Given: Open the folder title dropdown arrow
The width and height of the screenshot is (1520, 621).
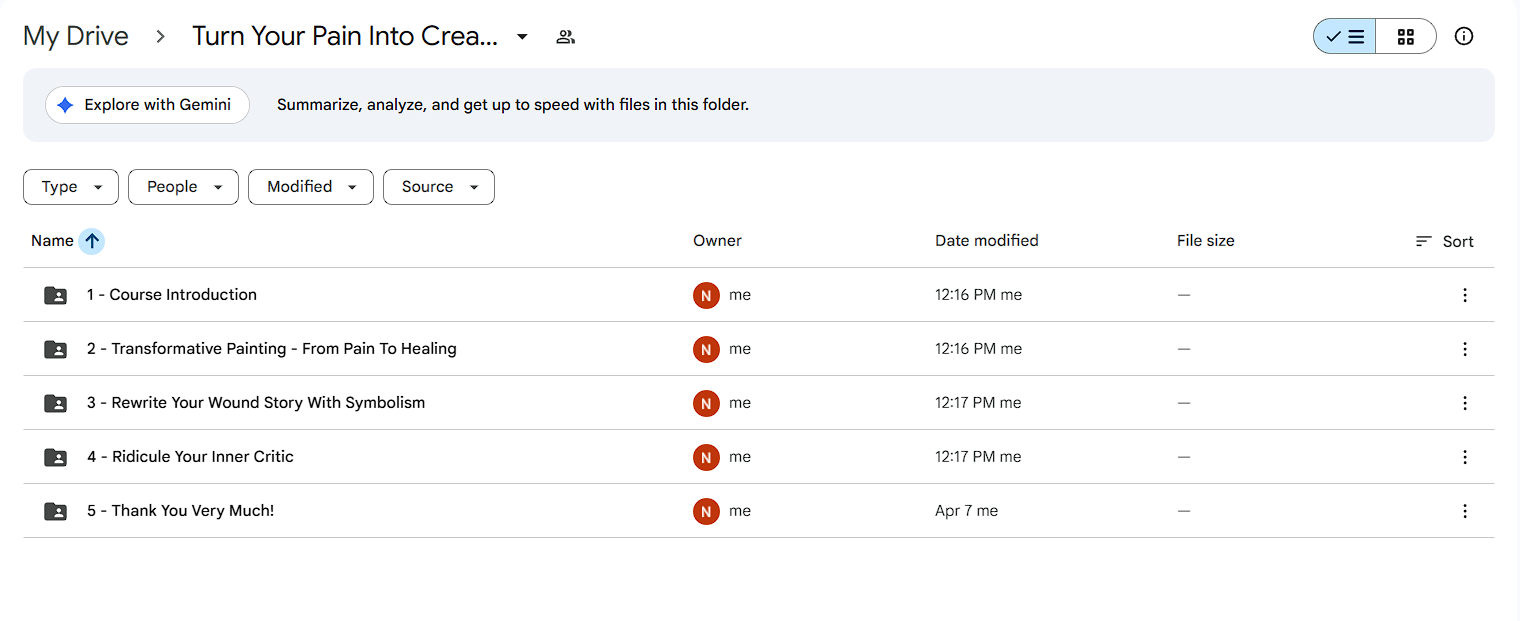Looking at the screenshot, I should pyautogui.click(x=522, y=37).
